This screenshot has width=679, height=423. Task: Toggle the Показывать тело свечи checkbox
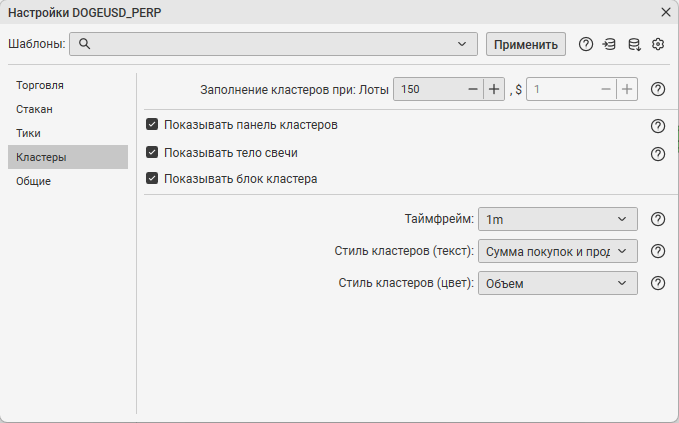tap(153, 153)
